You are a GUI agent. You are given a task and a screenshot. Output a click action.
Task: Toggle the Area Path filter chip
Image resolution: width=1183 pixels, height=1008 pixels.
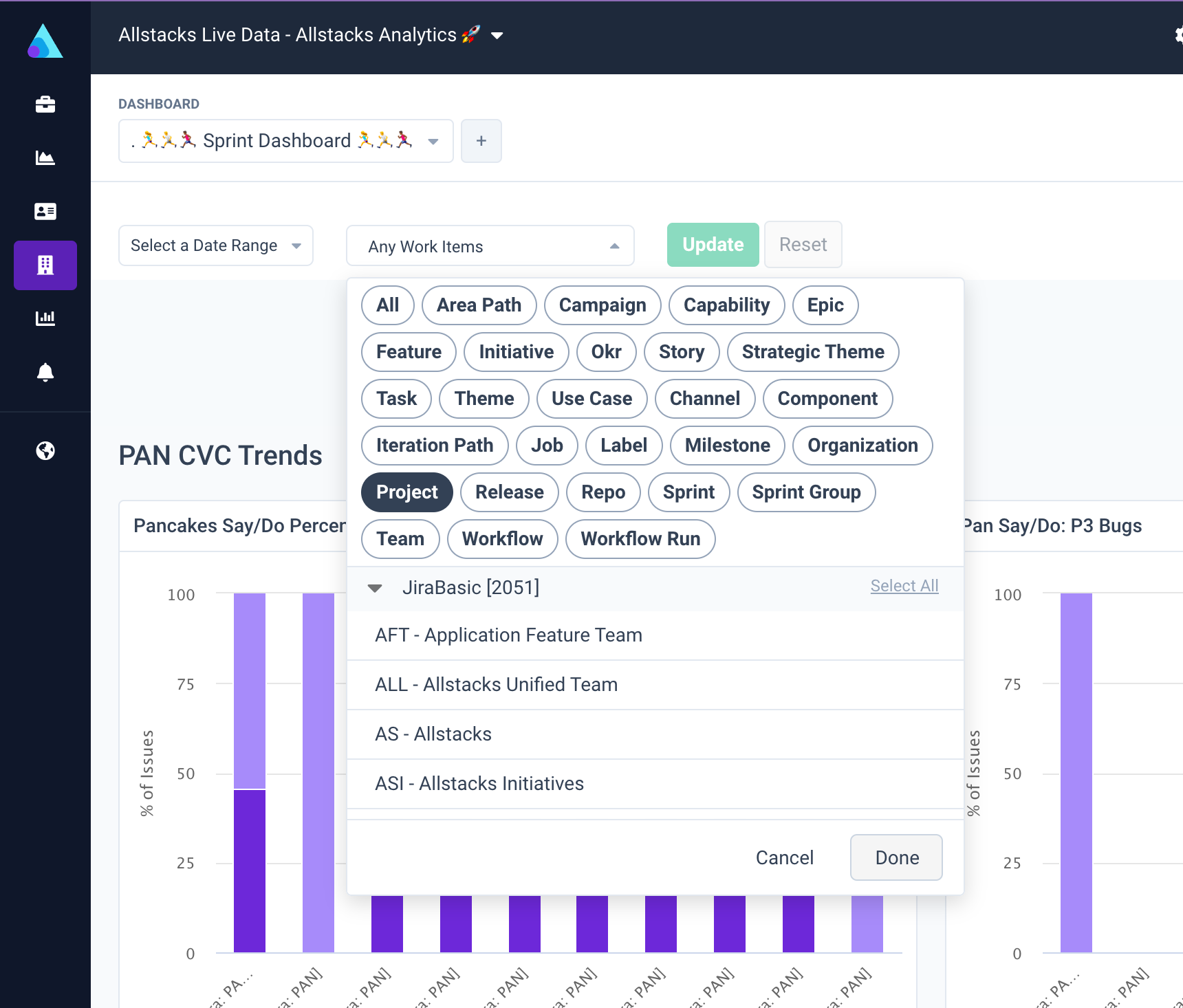[x=479, y=305]
